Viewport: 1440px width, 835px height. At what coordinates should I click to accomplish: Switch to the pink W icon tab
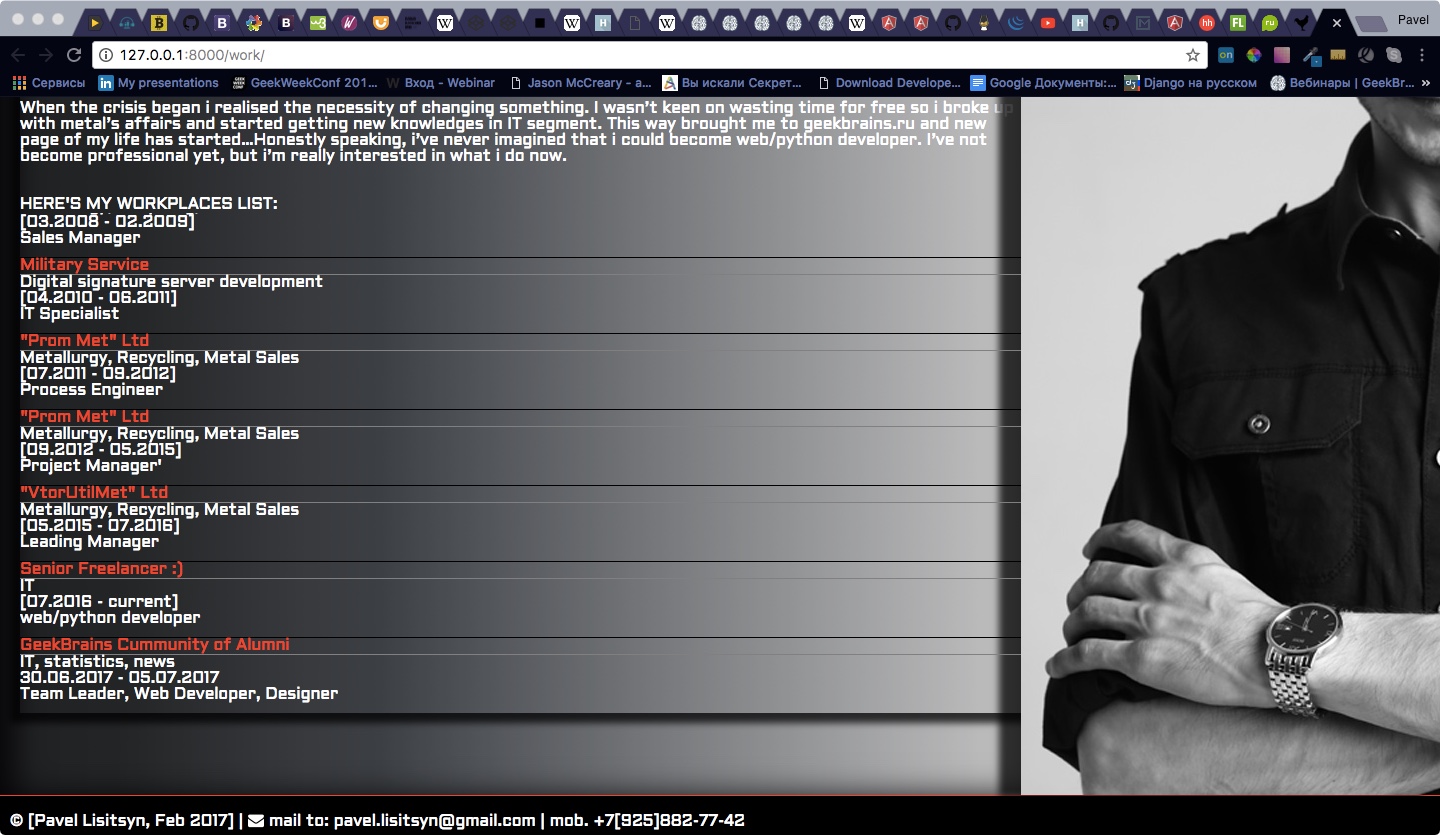pyautogui.click(x=349, y=22)
